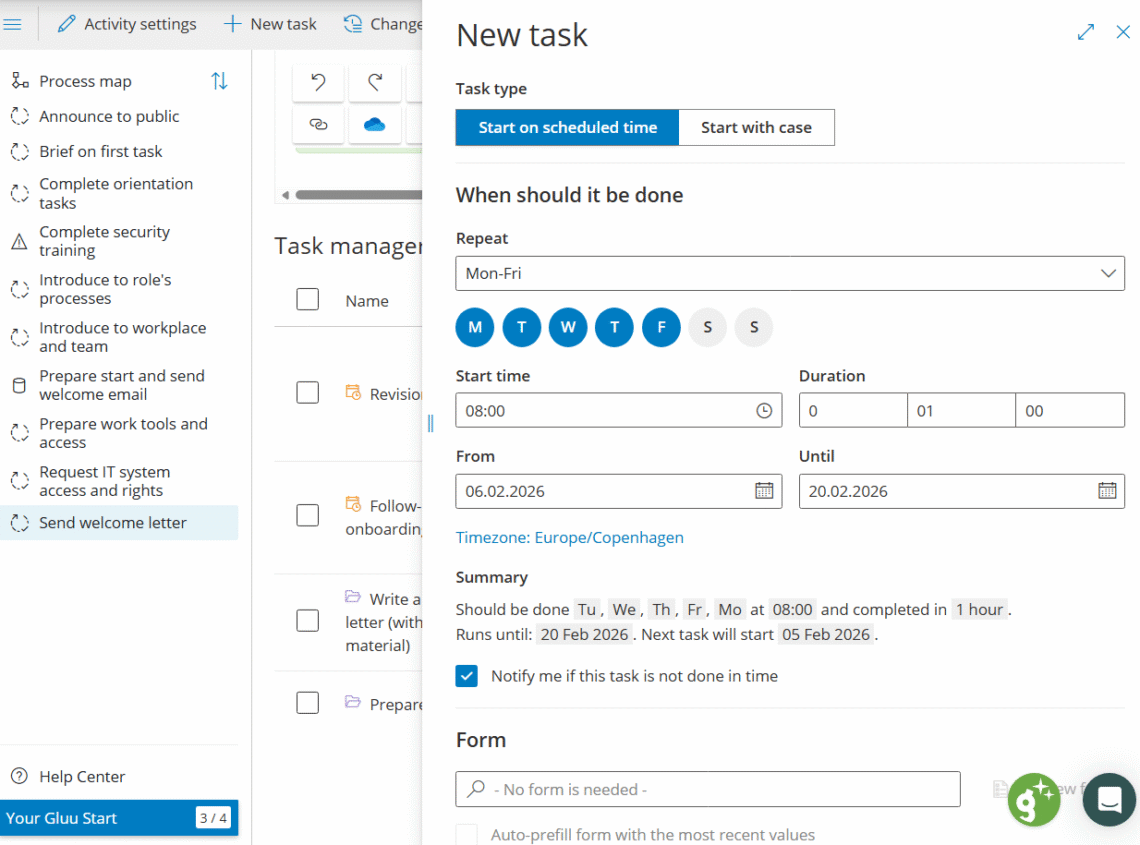Click the Timezone: Europe/Copenhagen link
The height and width of the screenshot is (845, 1140).
tap(570, 538)
